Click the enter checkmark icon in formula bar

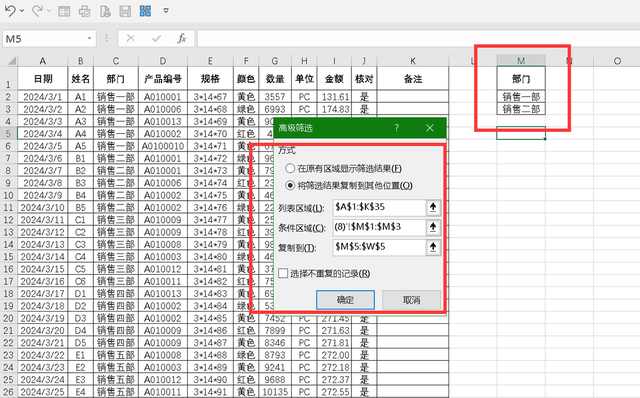click(156, 39)
